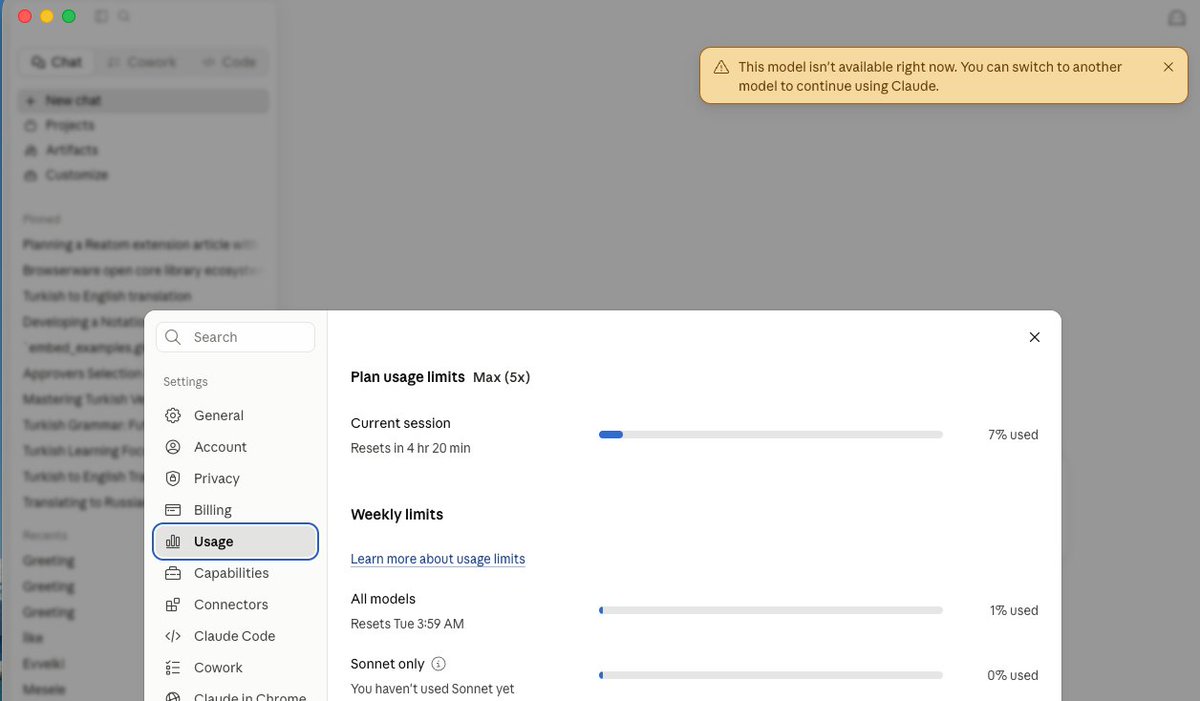This screenshot has width=1200, height=701.
Task: Open pinned chat Turkish Learning
Action: pos(85,451)
